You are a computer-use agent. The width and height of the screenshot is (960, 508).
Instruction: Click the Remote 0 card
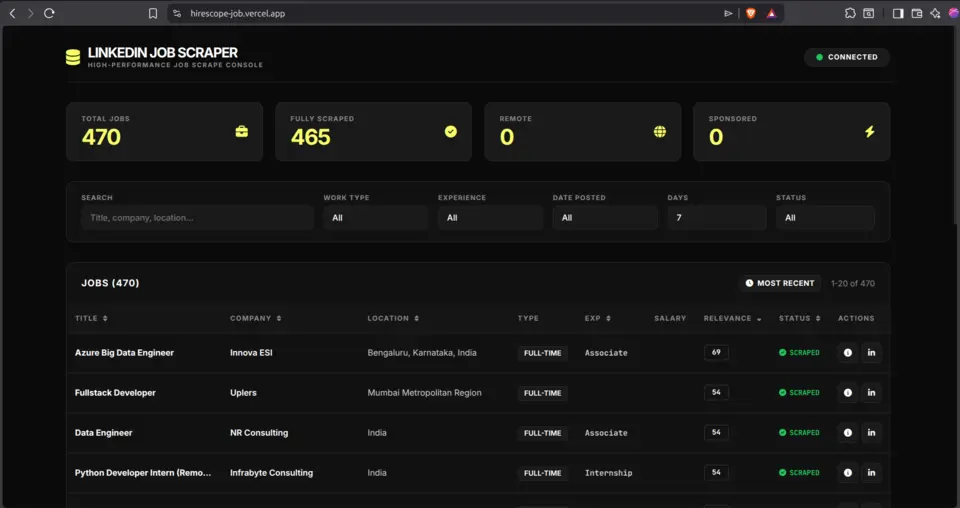point(583,132)
